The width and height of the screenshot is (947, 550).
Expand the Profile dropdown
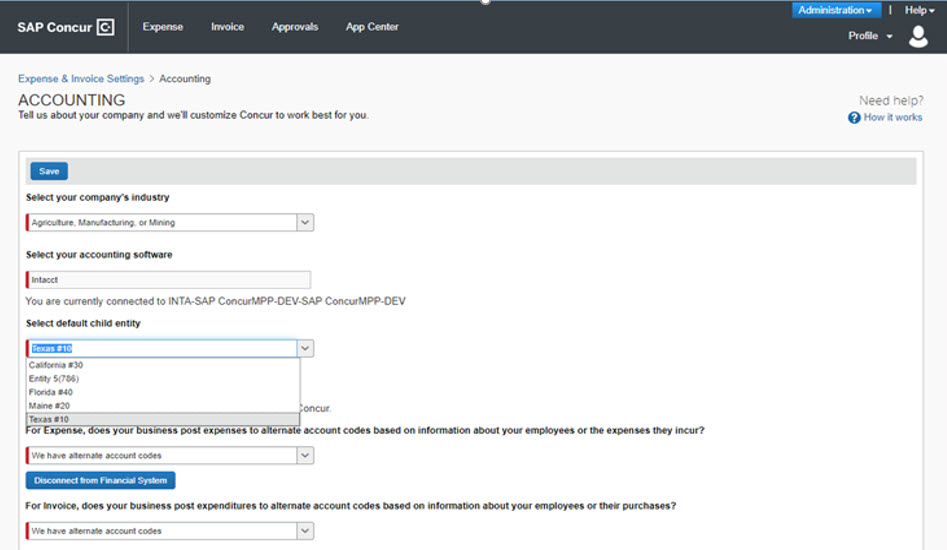(869, 36)
